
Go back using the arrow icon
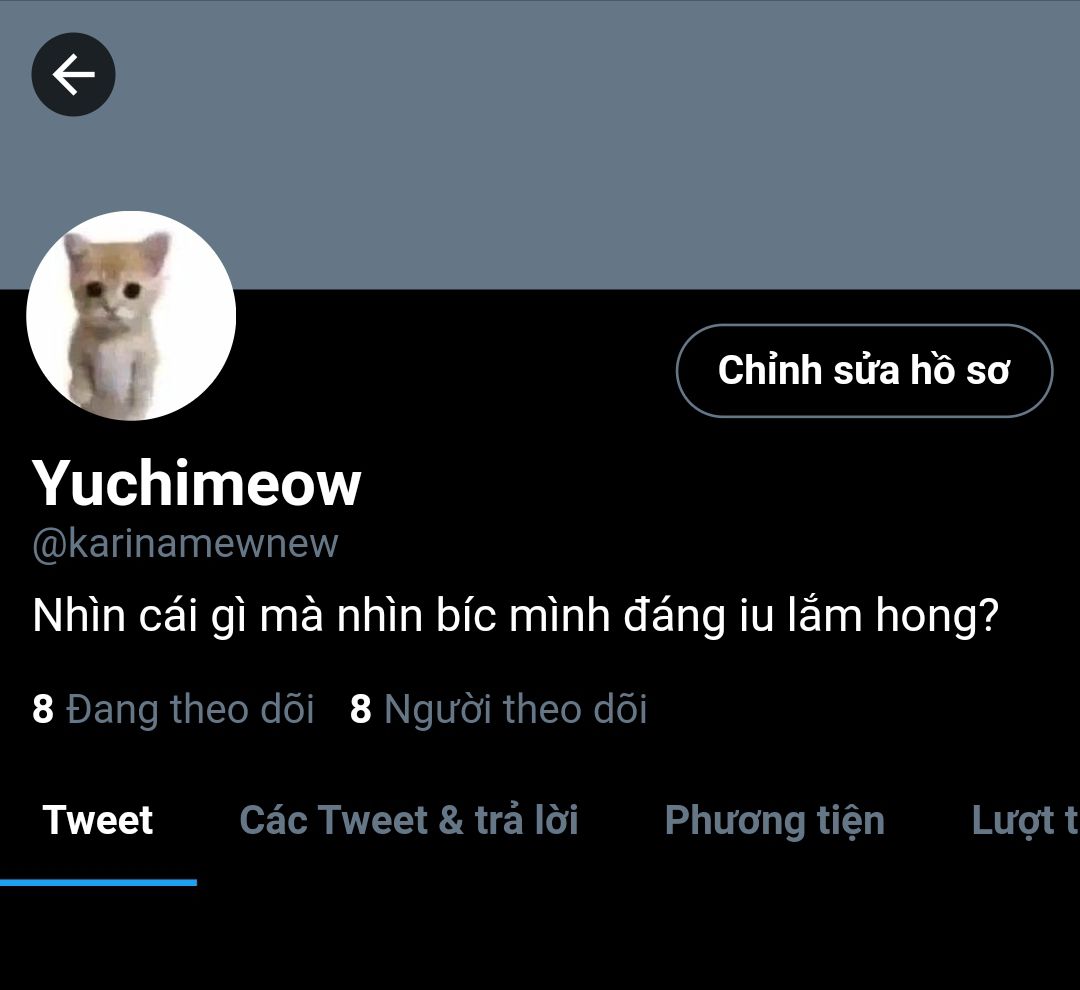tap(73, 74)
